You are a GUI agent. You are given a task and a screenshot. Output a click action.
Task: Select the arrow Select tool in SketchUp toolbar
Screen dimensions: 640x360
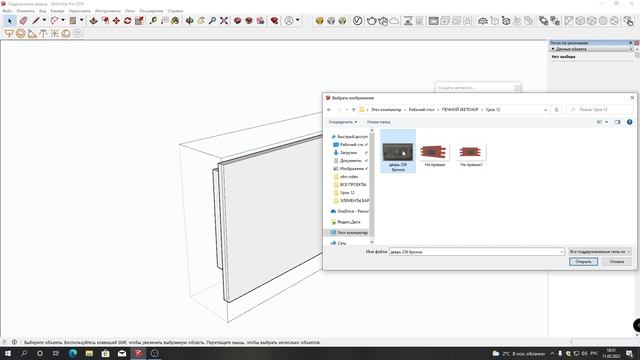(10, 20)
